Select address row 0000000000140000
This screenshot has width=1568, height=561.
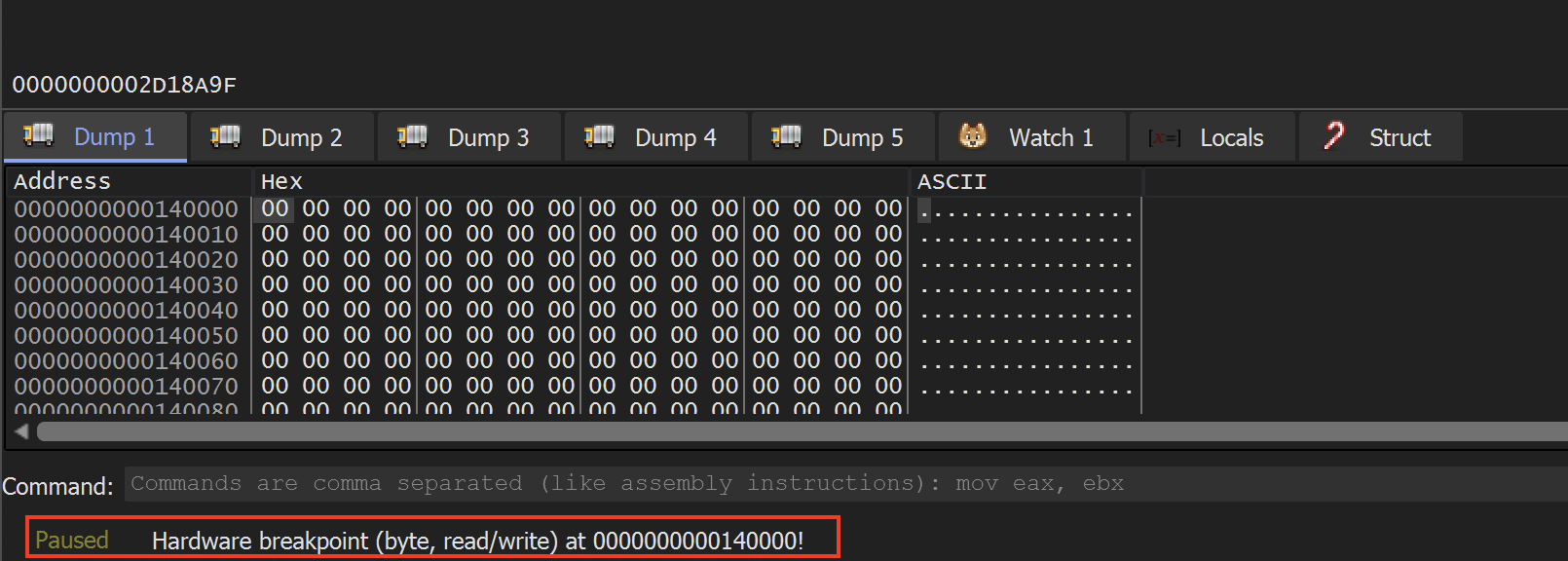click(x=127, y=208)
